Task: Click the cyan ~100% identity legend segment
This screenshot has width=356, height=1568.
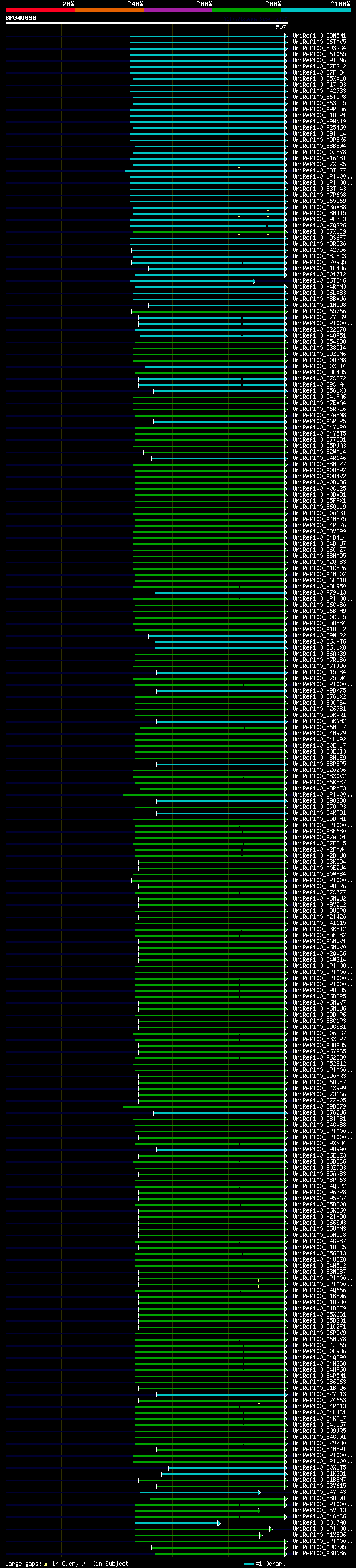Action: coord(317,10)
